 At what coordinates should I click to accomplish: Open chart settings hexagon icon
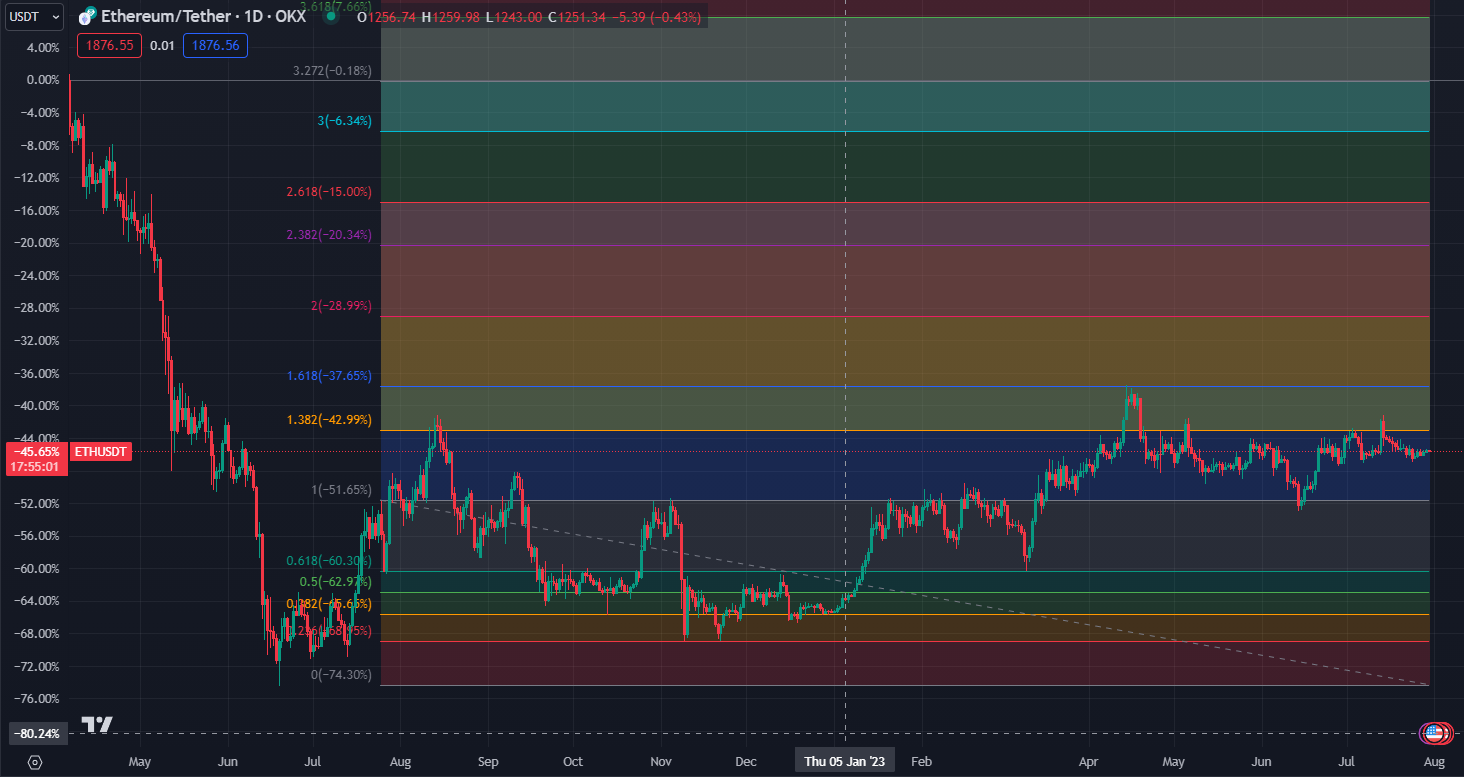[x=35, y=762]
